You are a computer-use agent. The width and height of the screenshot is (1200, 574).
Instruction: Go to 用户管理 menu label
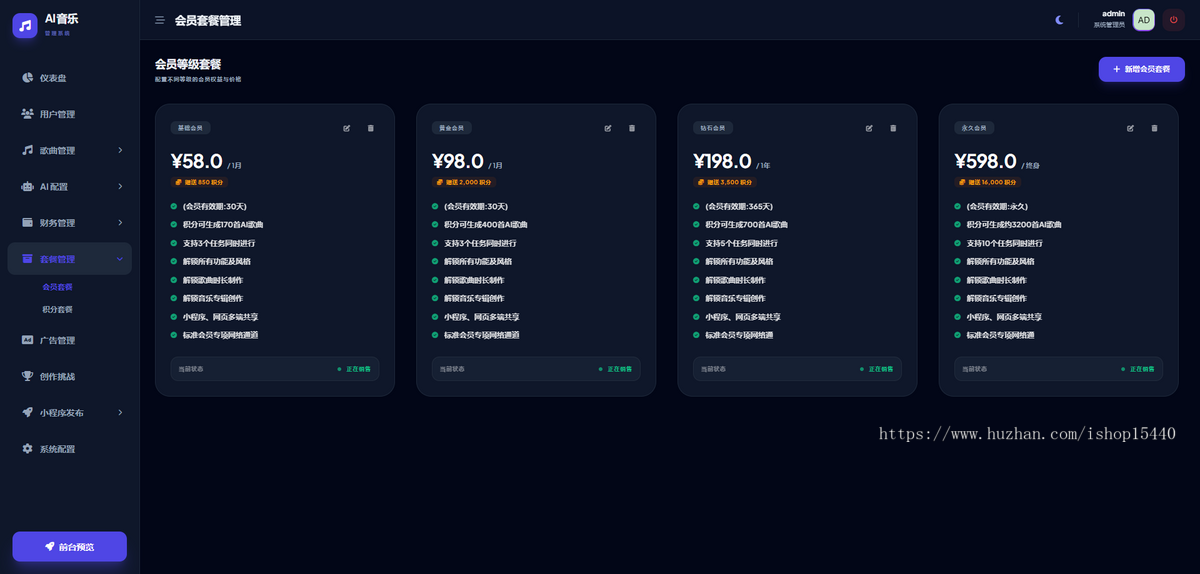coord(57,114)
